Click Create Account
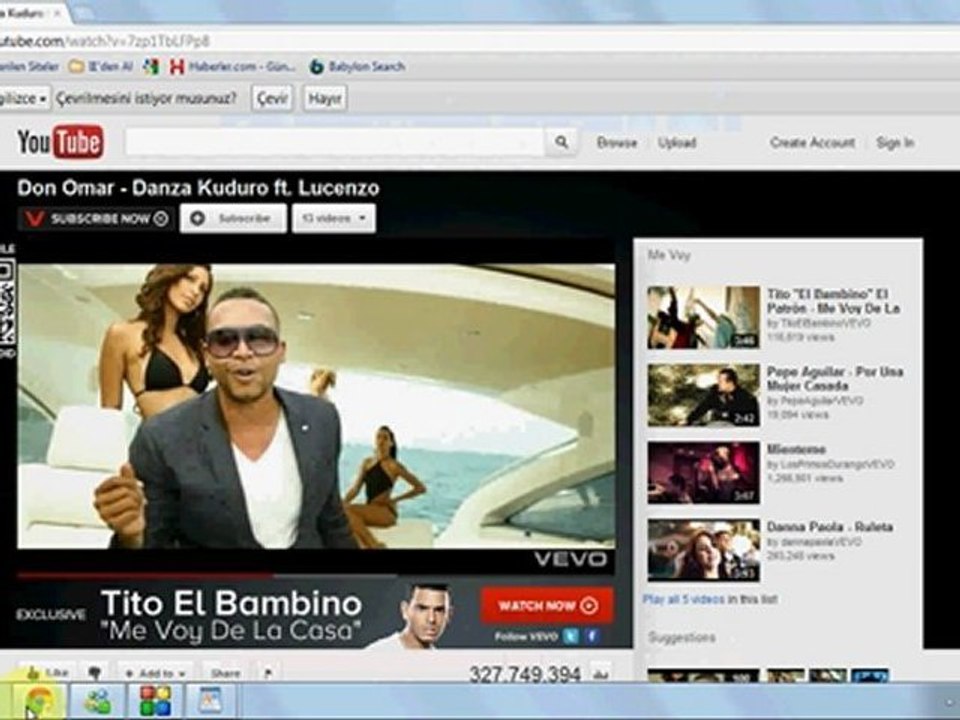 812,143
